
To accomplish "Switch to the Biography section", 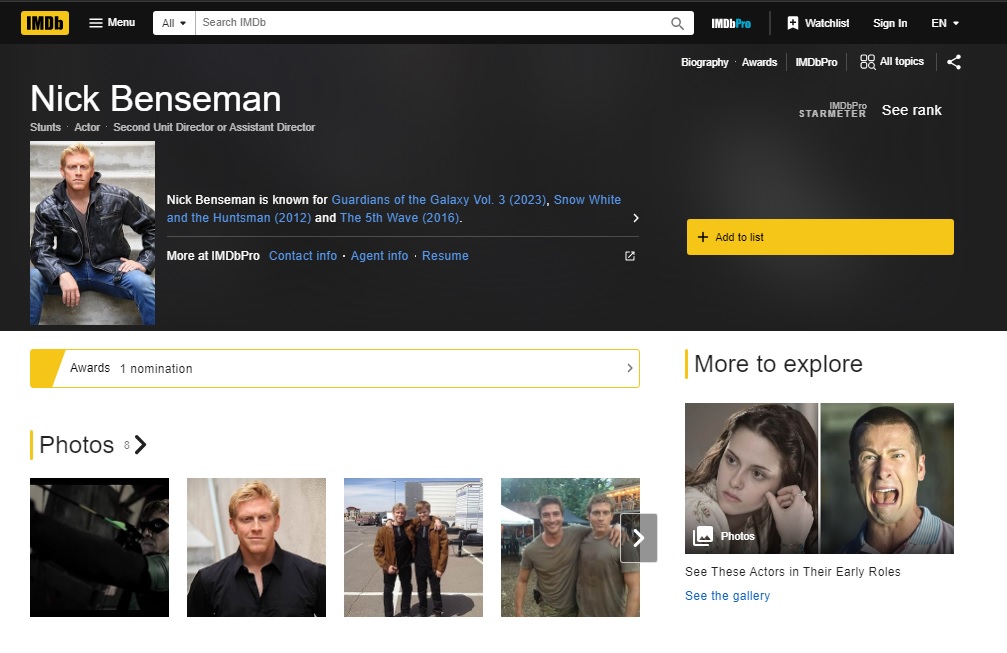I will click(704, 62).
